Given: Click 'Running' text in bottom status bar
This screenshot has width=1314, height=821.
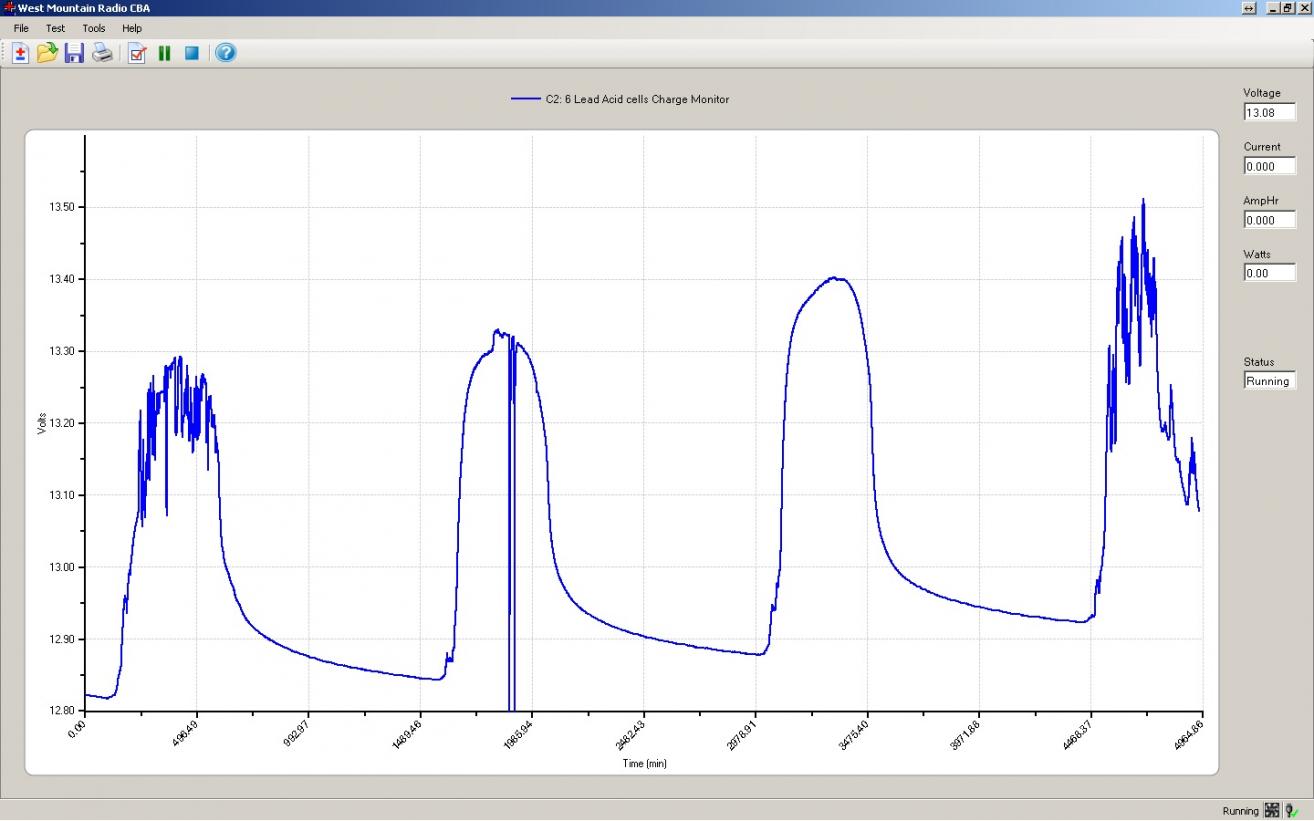Looking at the screenshot, I should click(1240, 811).
